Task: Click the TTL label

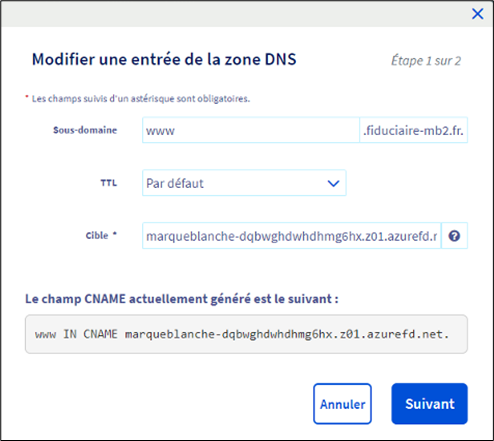Action: pyautogui.click(x=109, y=183)
